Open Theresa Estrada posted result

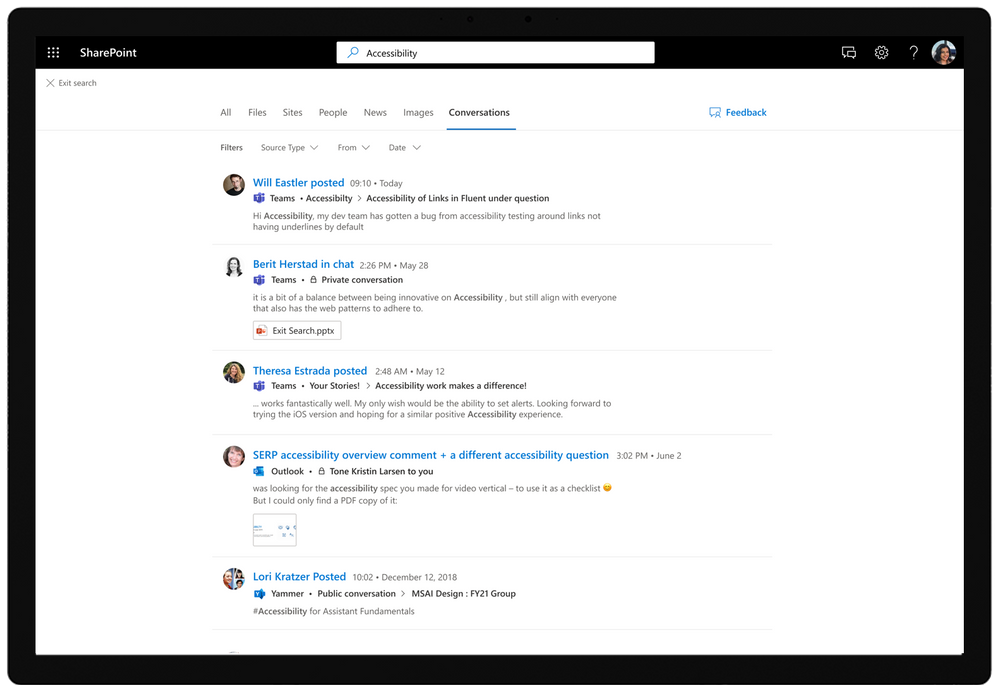click(310, 371)
